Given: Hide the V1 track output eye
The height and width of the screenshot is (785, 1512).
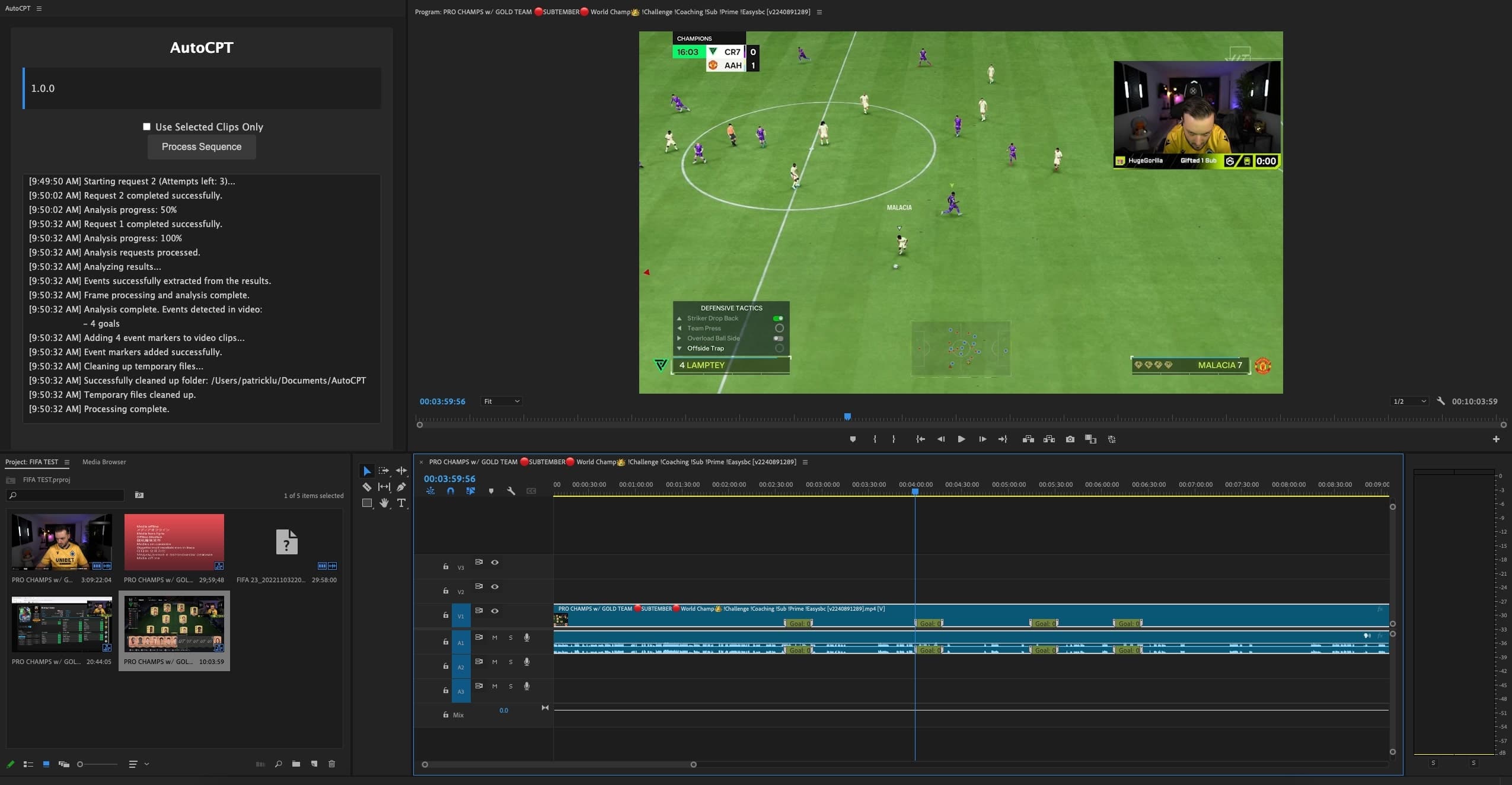Looking at the screenshot, I should [495, 611].
